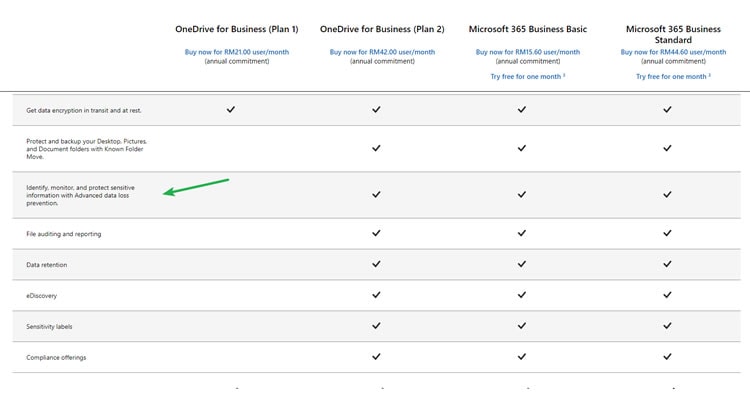Select '(annual commitment)' text under Business Basic

(528, 61)
